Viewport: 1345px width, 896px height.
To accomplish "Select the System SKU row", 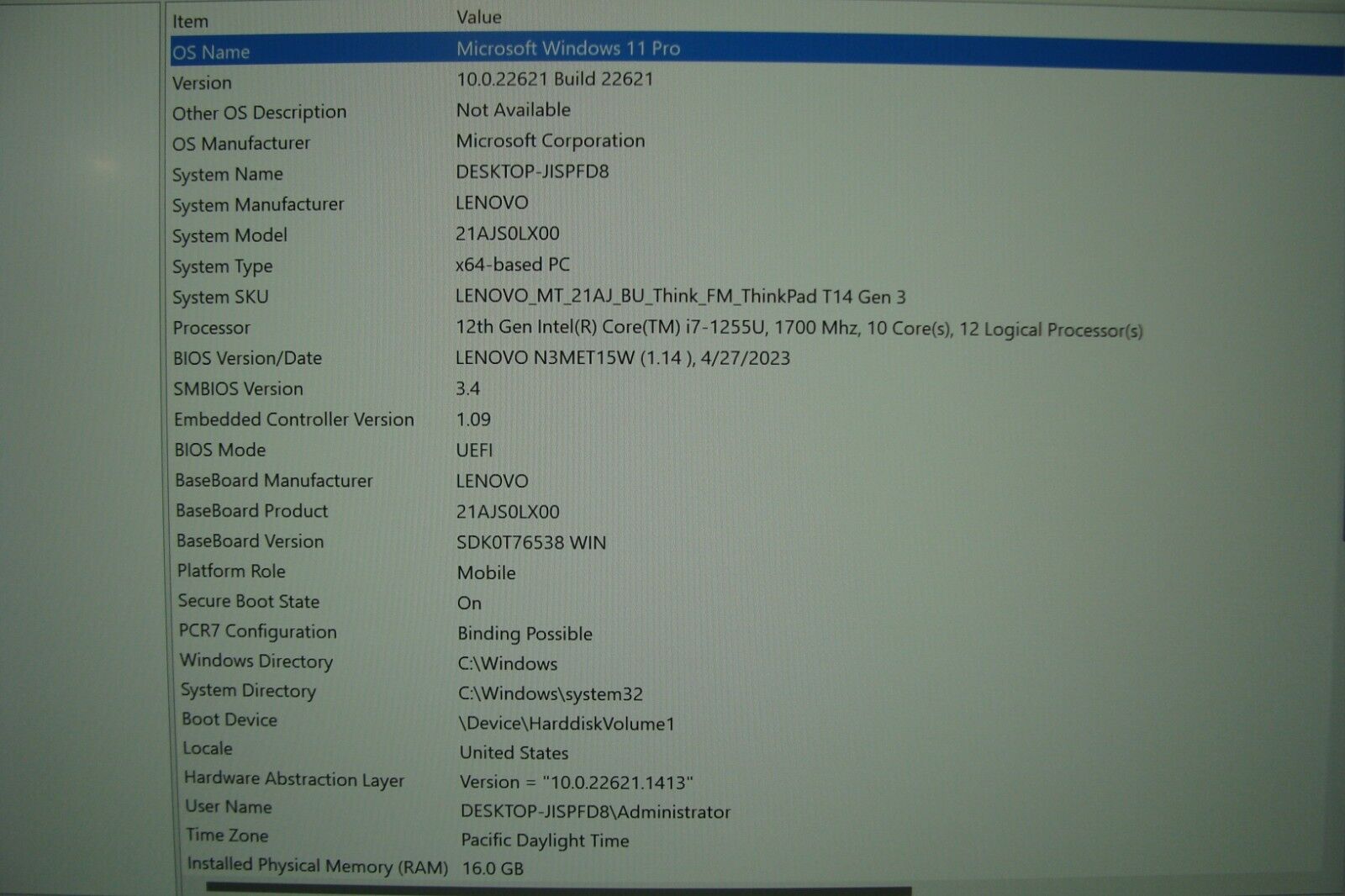I will coord(220,298).
